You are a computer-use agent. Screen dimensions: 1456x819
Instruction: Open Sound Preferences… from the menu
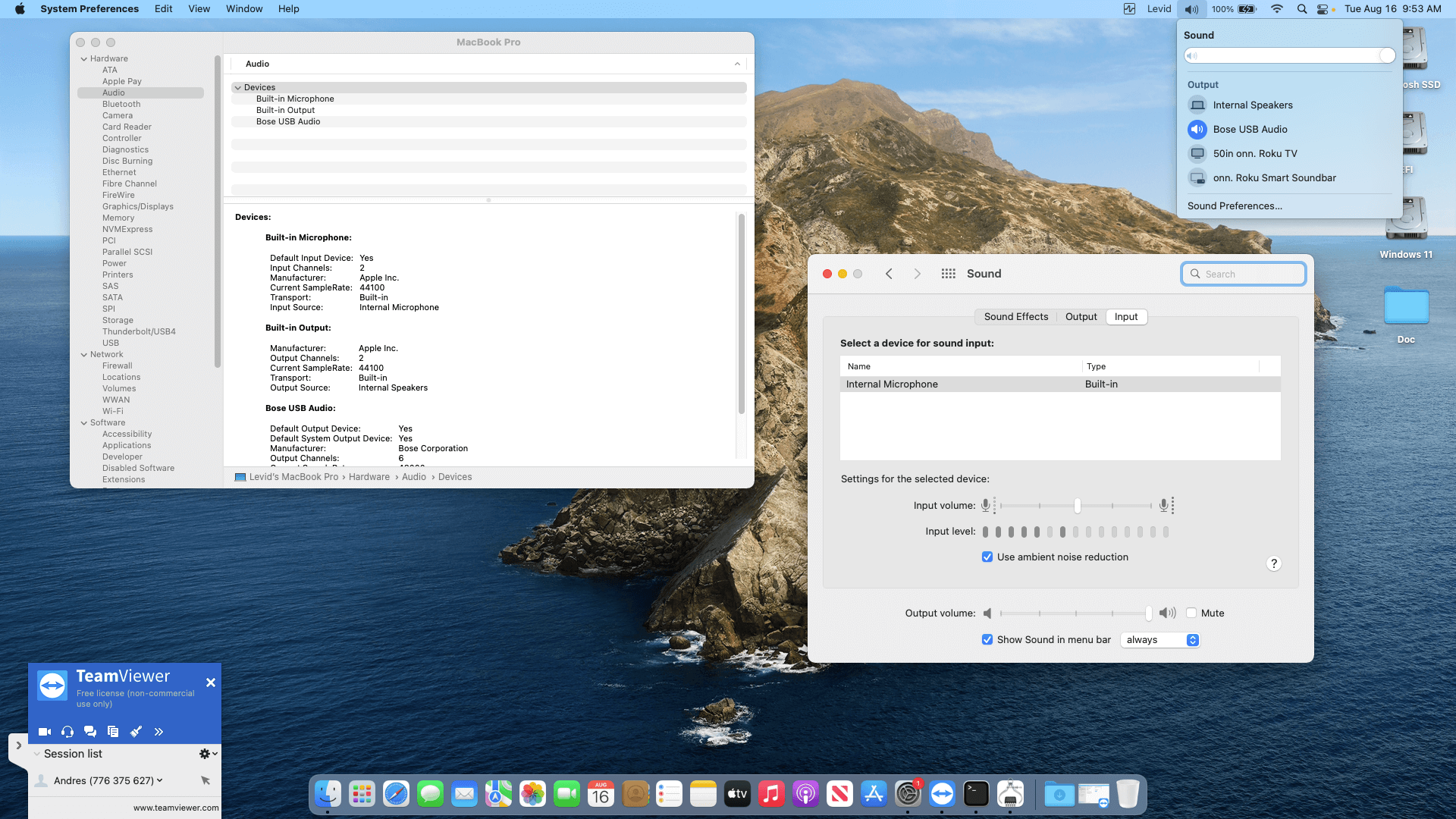tap(1235, 206)
